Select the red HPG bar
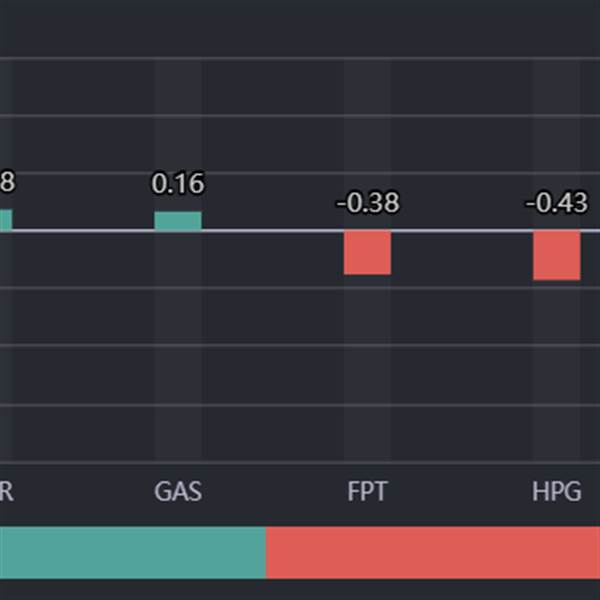 click(x=556, y=256)
